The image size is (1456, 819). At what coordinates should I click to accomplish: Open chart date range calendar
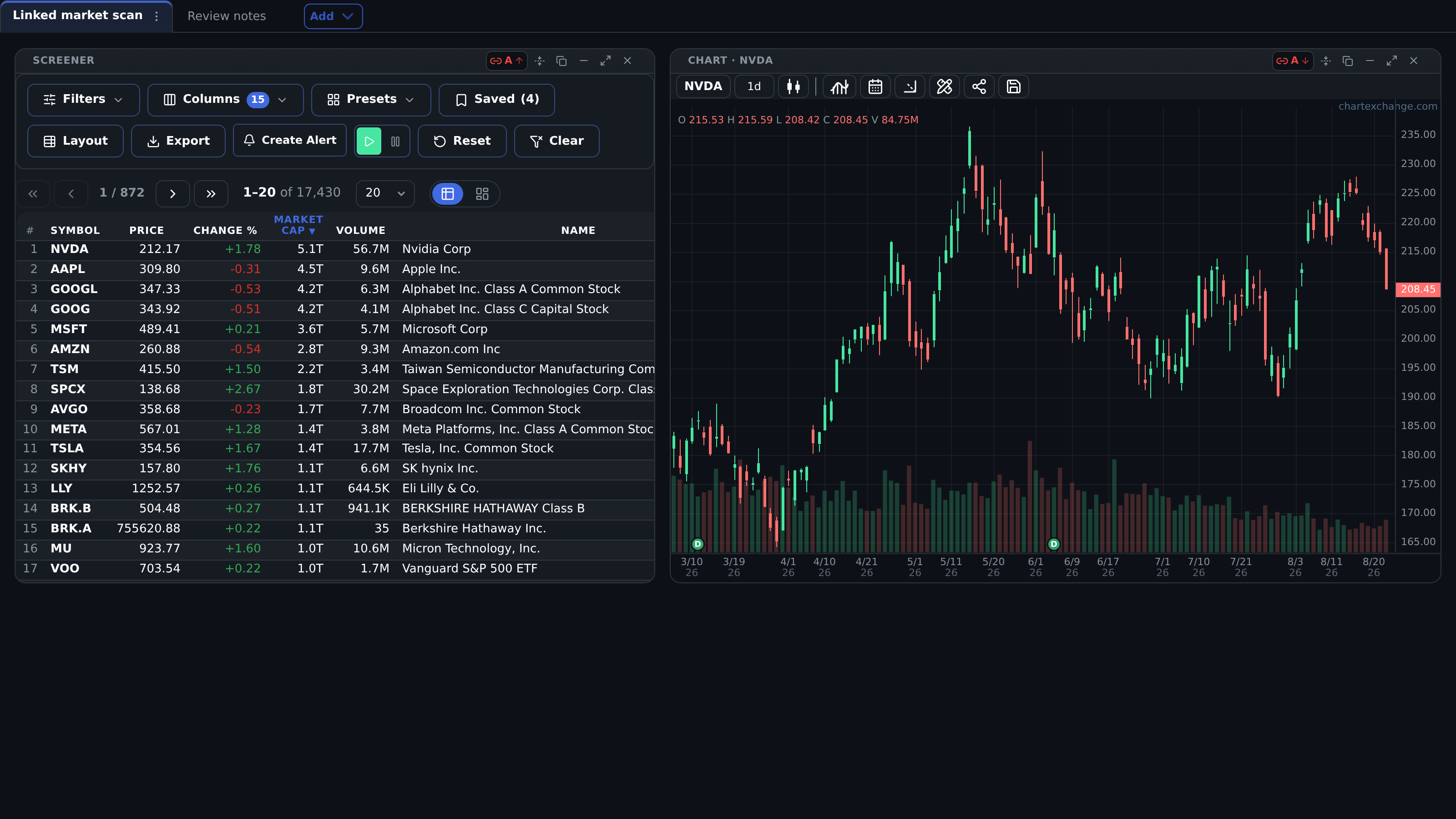(x=875, y=86)
